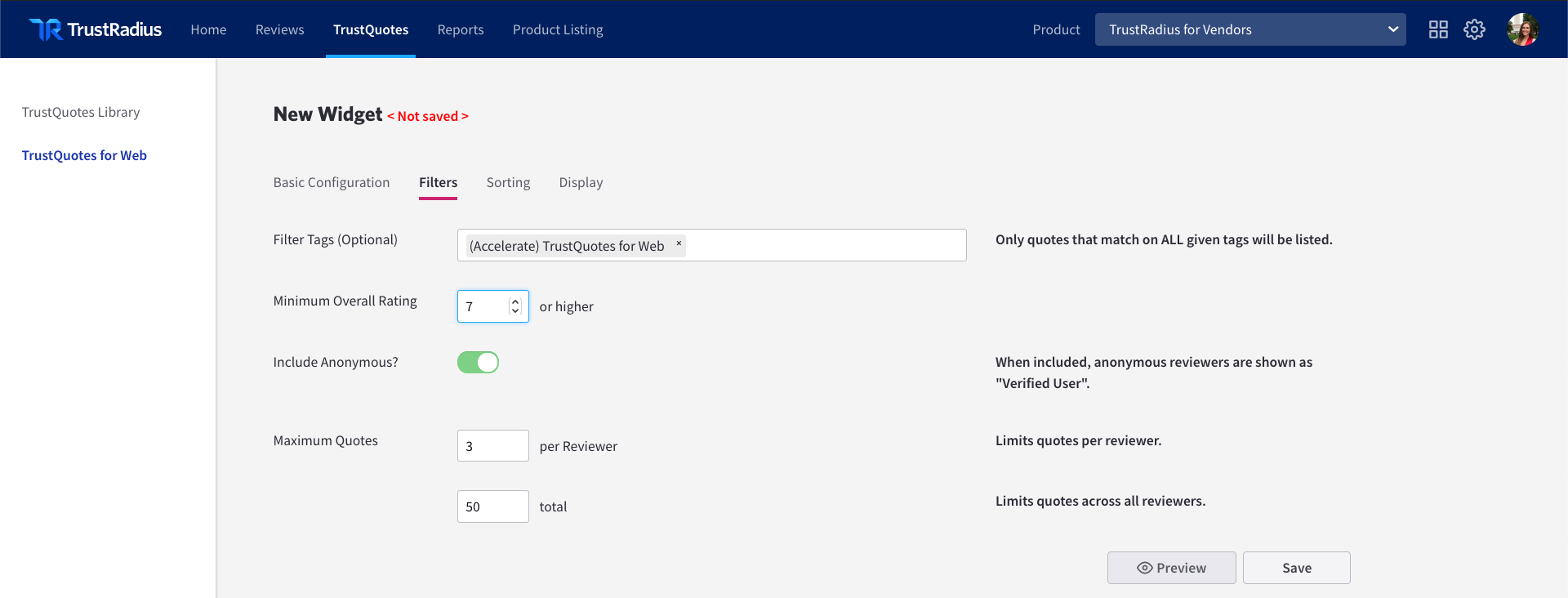Click the total quotes field showing 50
Screen dimensions: 1568x598
click(492, 507)
